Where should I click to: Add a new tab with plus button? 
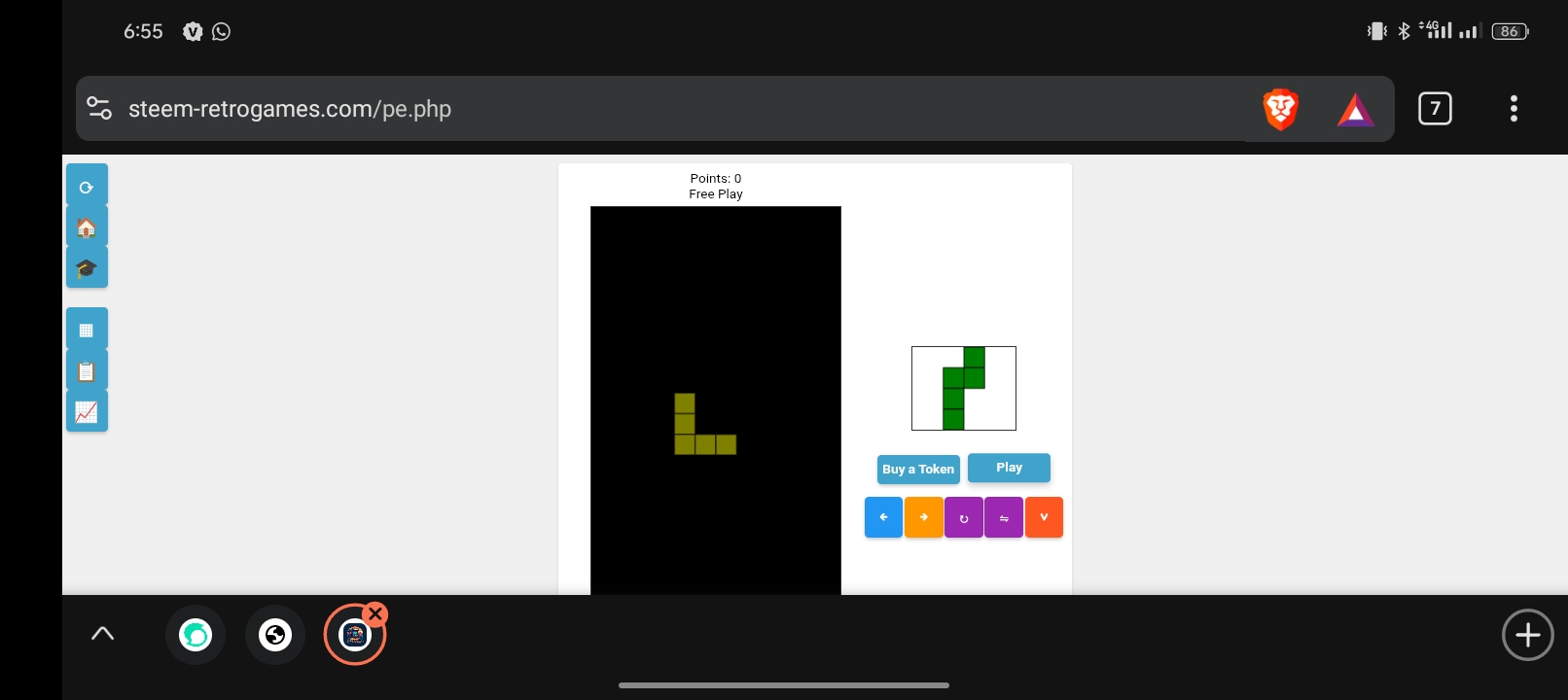[x=1527, y=635]
